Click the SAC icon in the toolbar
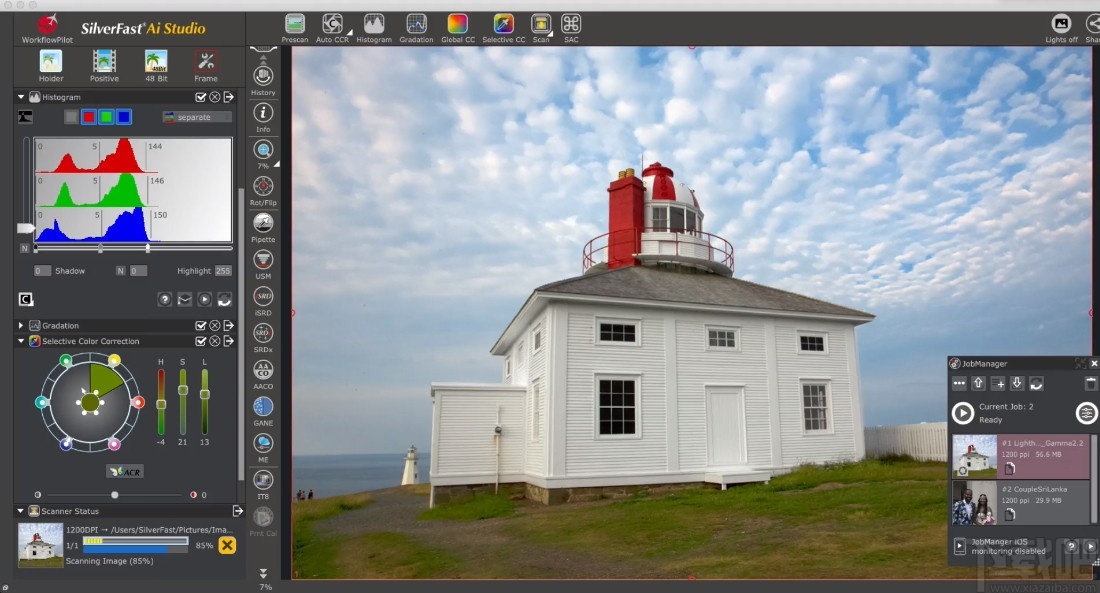This screenshot has height=593, width=1100. coord(570,25)
